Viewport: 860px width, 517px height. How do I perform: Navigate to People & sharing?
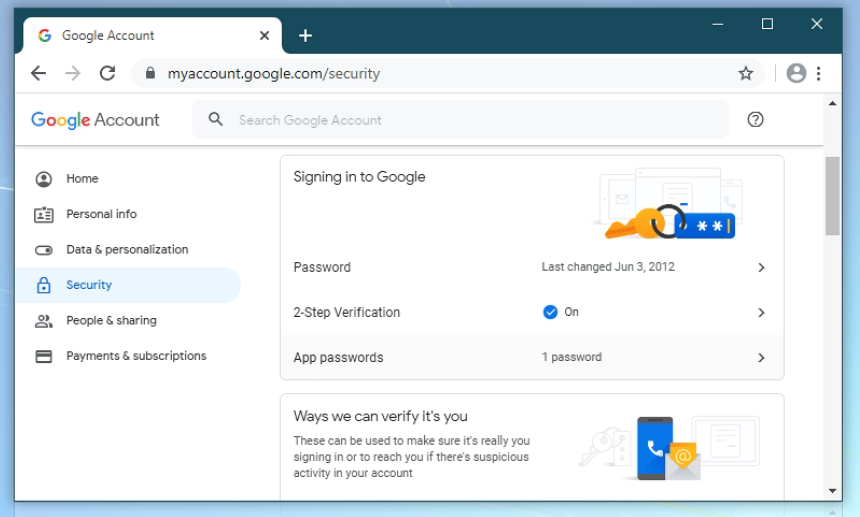(x=111, y=321)
